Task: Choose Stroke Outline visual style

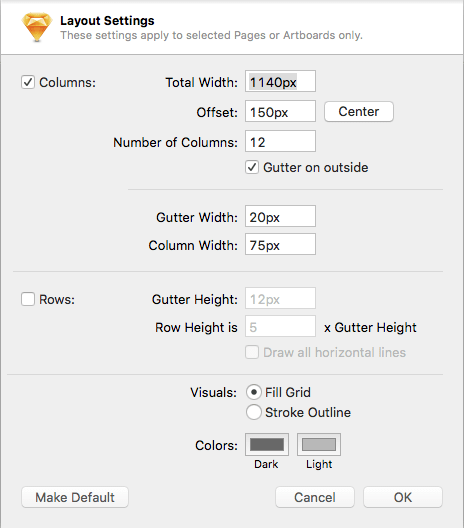Action: pyautogui.click(x=254, y=412)
